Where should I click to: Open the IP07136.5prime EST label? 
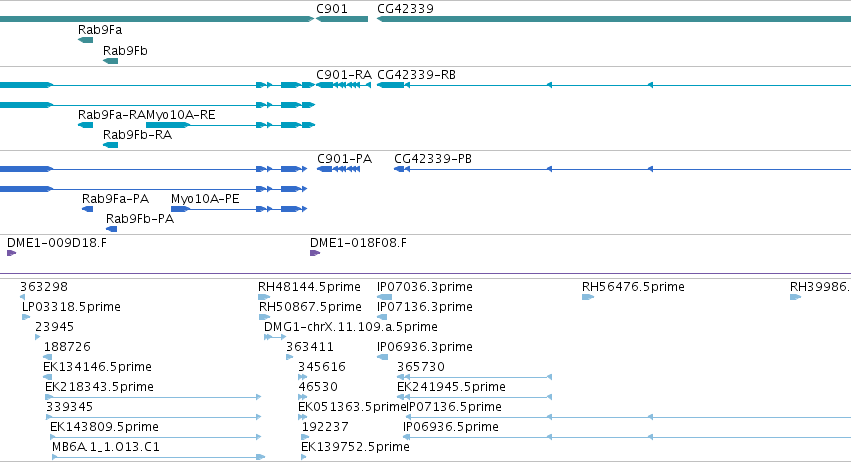(x=455, y=407)
